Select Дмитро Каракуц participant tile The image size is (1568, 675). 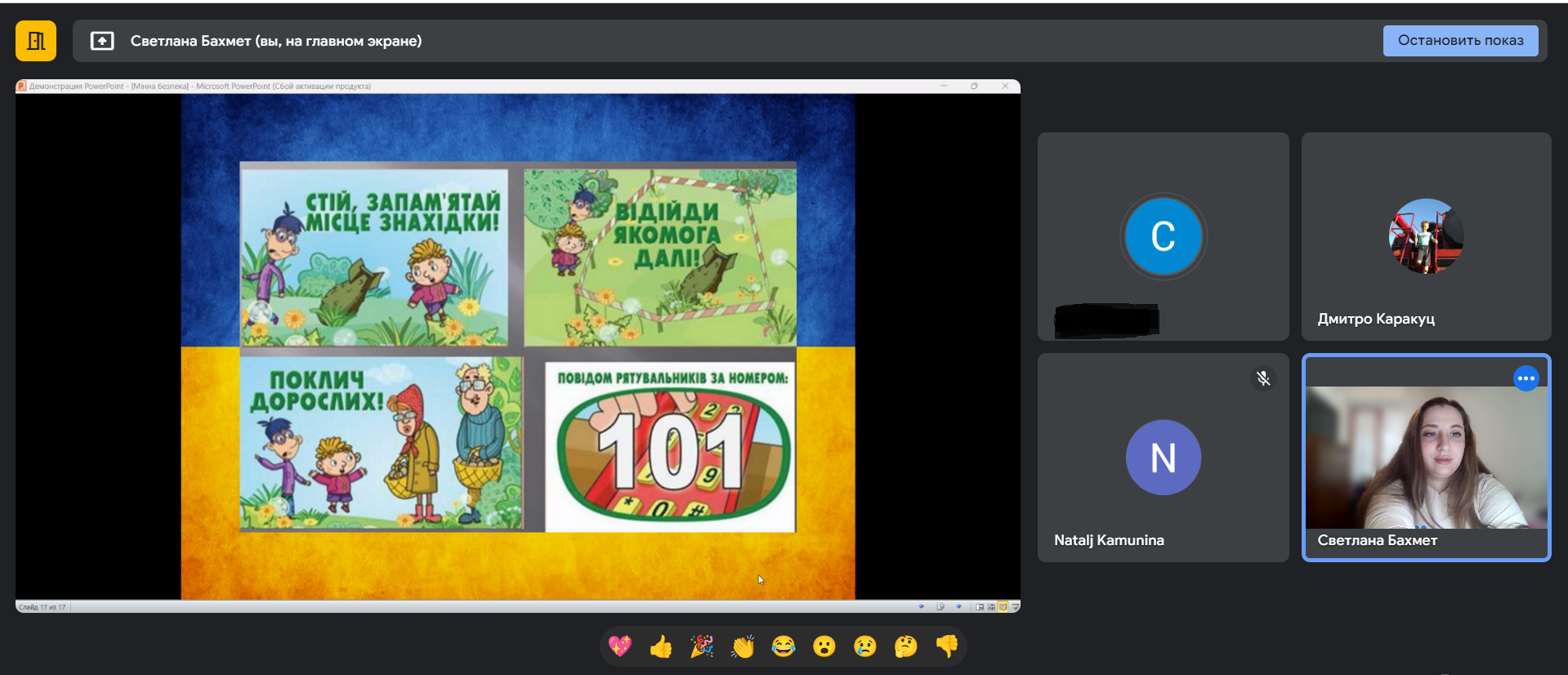[1426, 237]
